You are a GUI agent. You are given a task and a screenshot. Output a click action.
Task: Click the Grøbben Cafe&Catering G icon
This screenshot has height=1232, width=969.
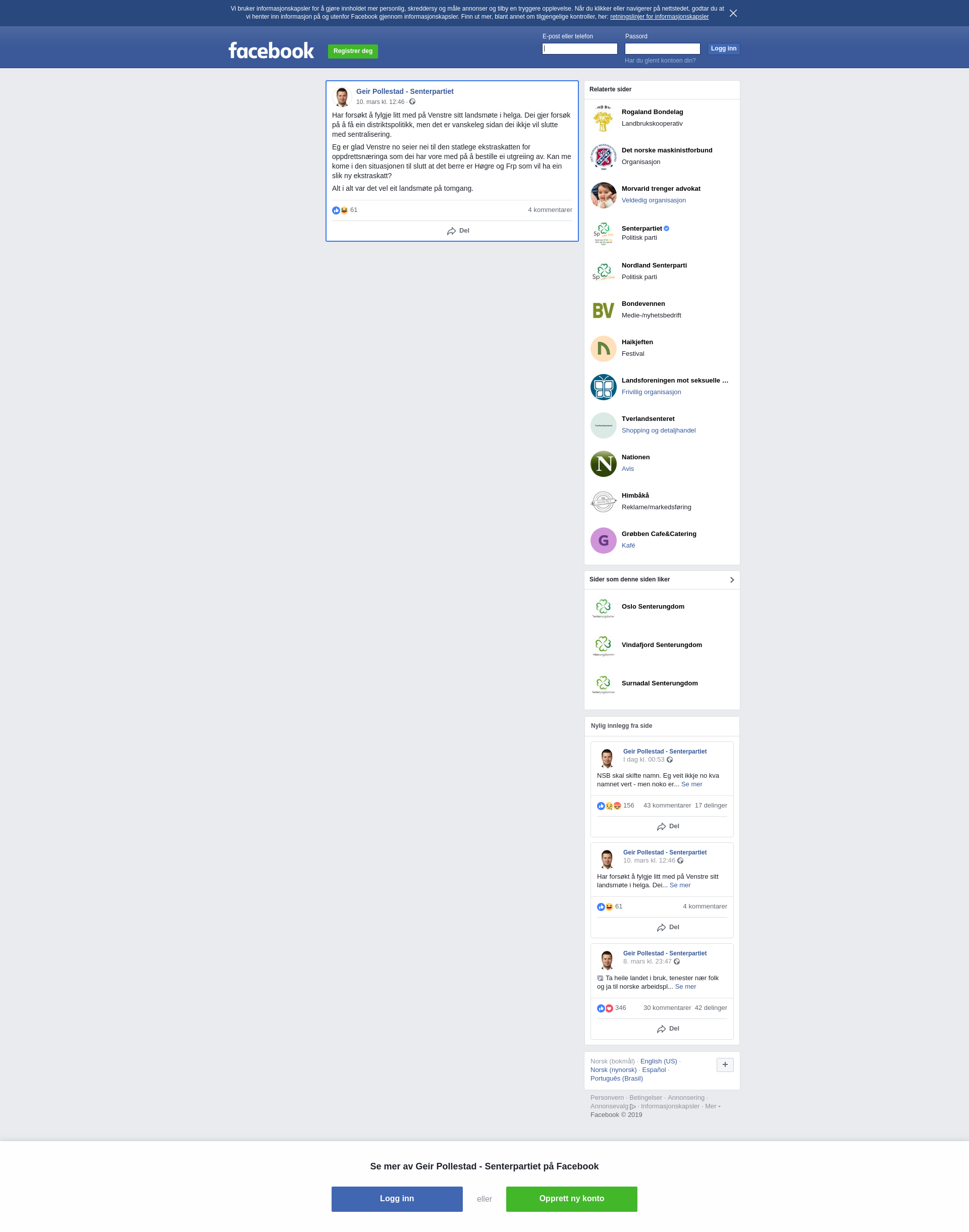pyautogui.click(x=603, y=540)
